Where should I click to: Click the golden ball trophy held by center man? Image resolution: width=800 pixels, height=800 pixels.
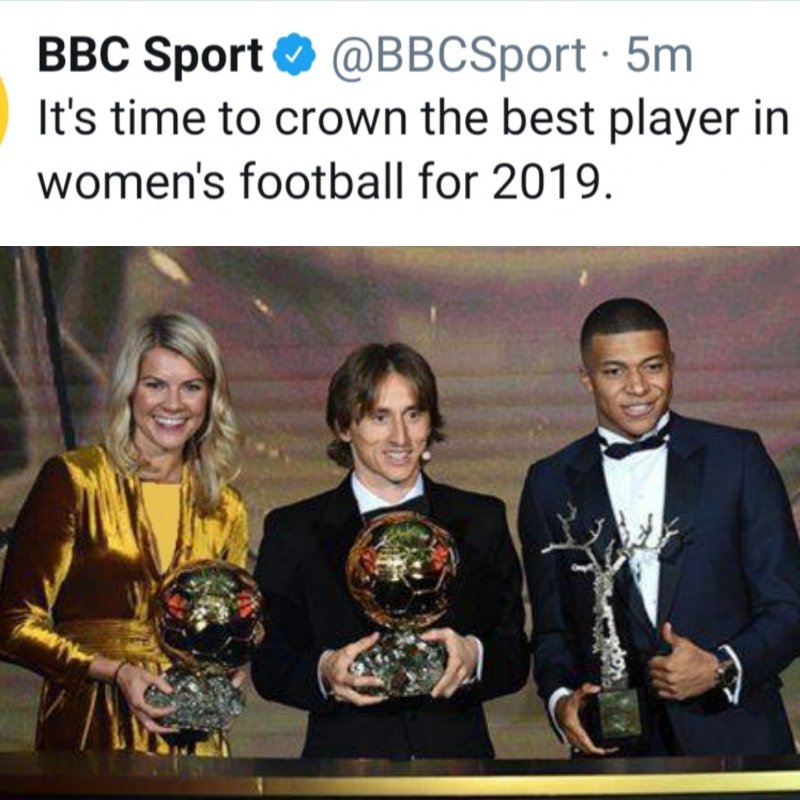tap(402, 602)
